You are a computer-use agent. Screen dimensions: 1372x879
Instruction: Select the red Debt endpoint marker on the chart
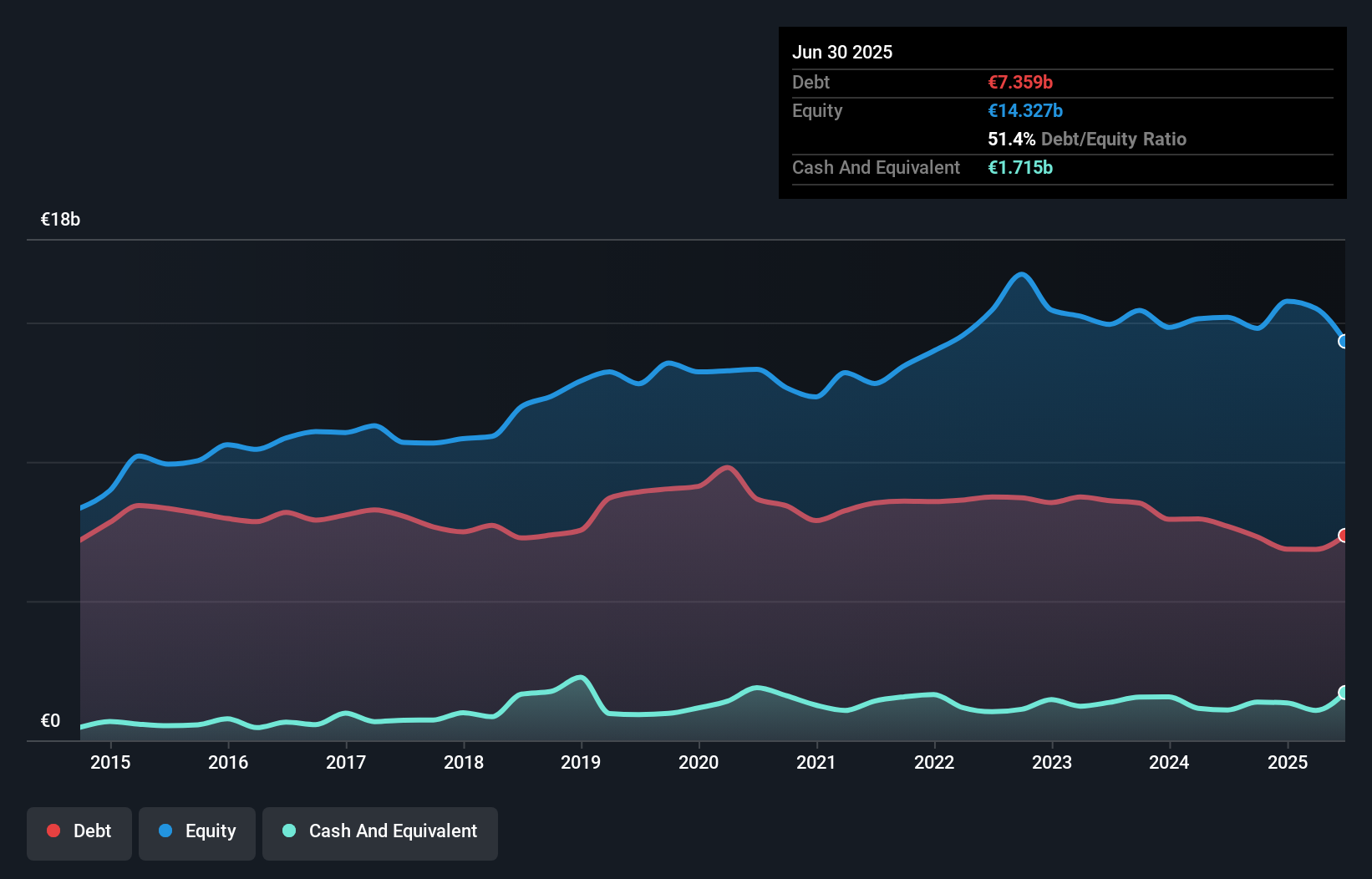point(1344,536)
